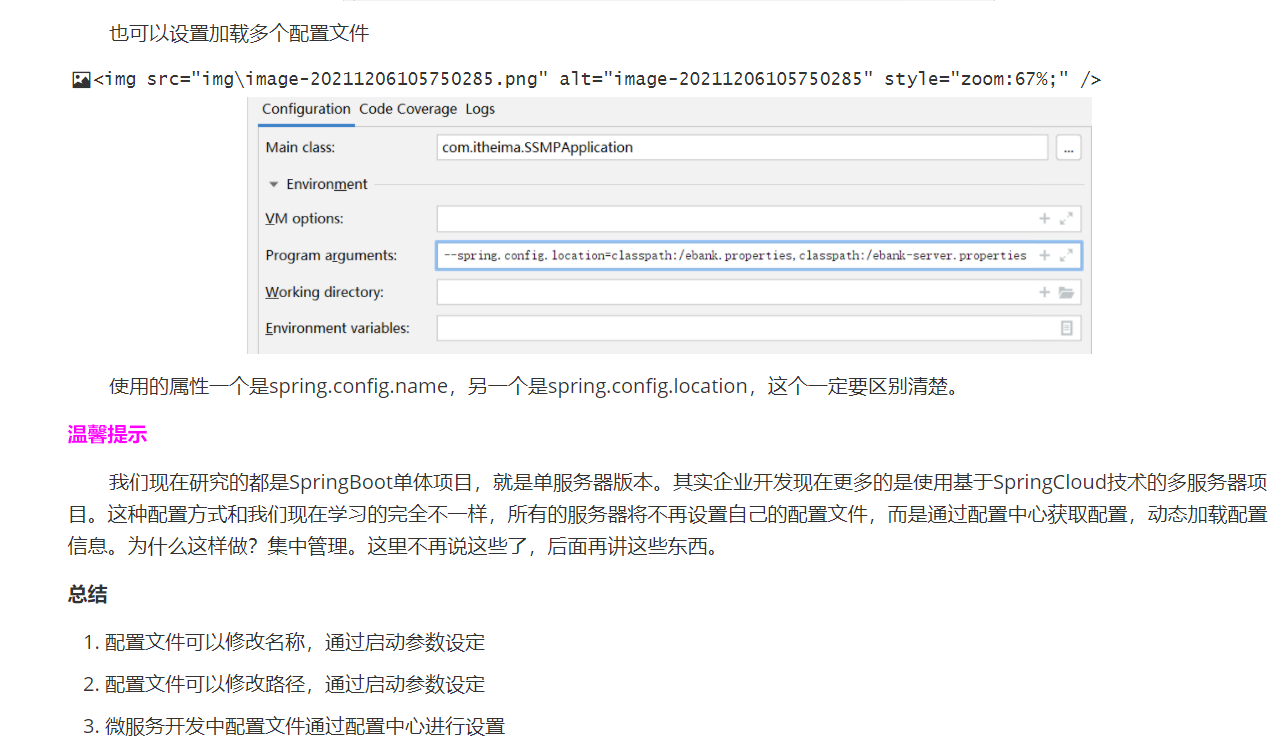Click the paragraph starting "我们现在研究的都是SpringBoot单体项目"
The height and width of the screenshot is (754, 1282).
[x=668, y=515]
